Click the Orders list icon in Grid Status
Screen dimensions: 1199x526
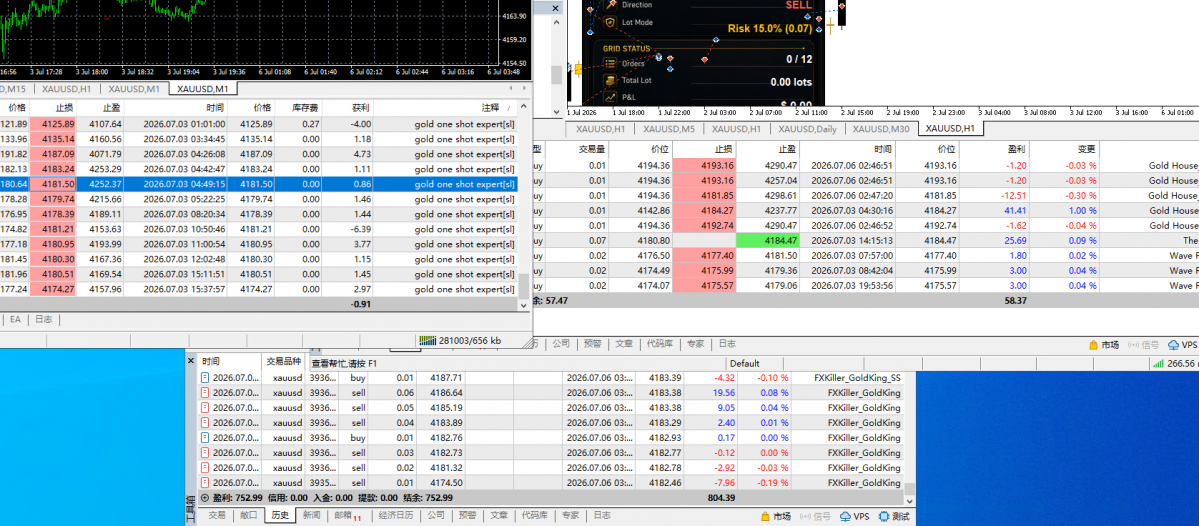610,63
